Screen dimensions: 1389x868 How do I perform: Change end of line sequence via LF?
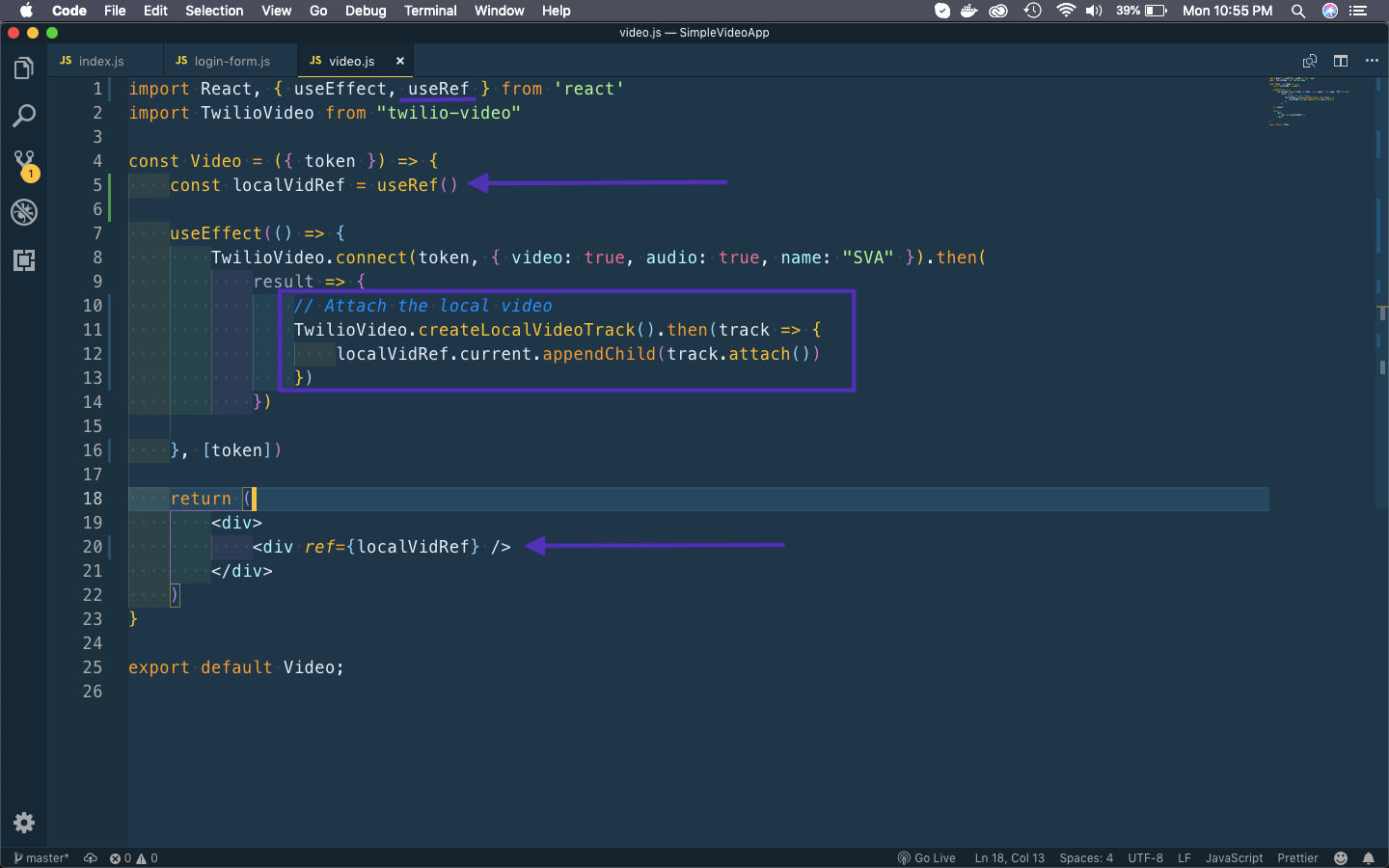tap(1185, 858)
